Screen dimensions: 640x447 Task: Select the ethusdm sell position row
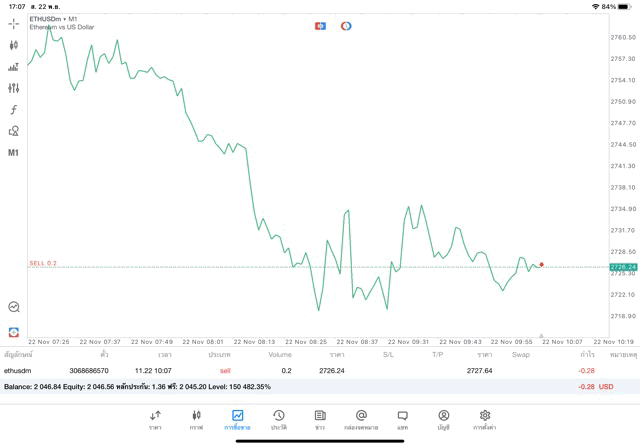[x=300, y=370]
